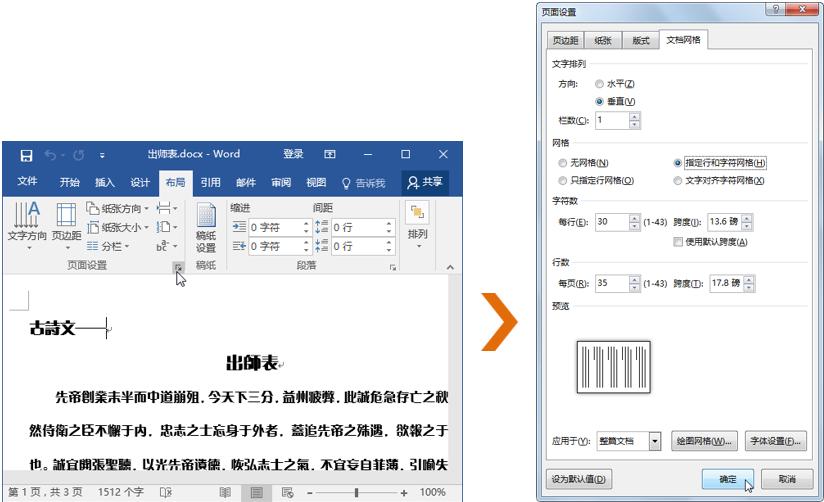Image resolution: width=824 pixels, height=502 pixels.
Task: Open the 纸张 tab in page setup dialog
Action: pos(603,40)
